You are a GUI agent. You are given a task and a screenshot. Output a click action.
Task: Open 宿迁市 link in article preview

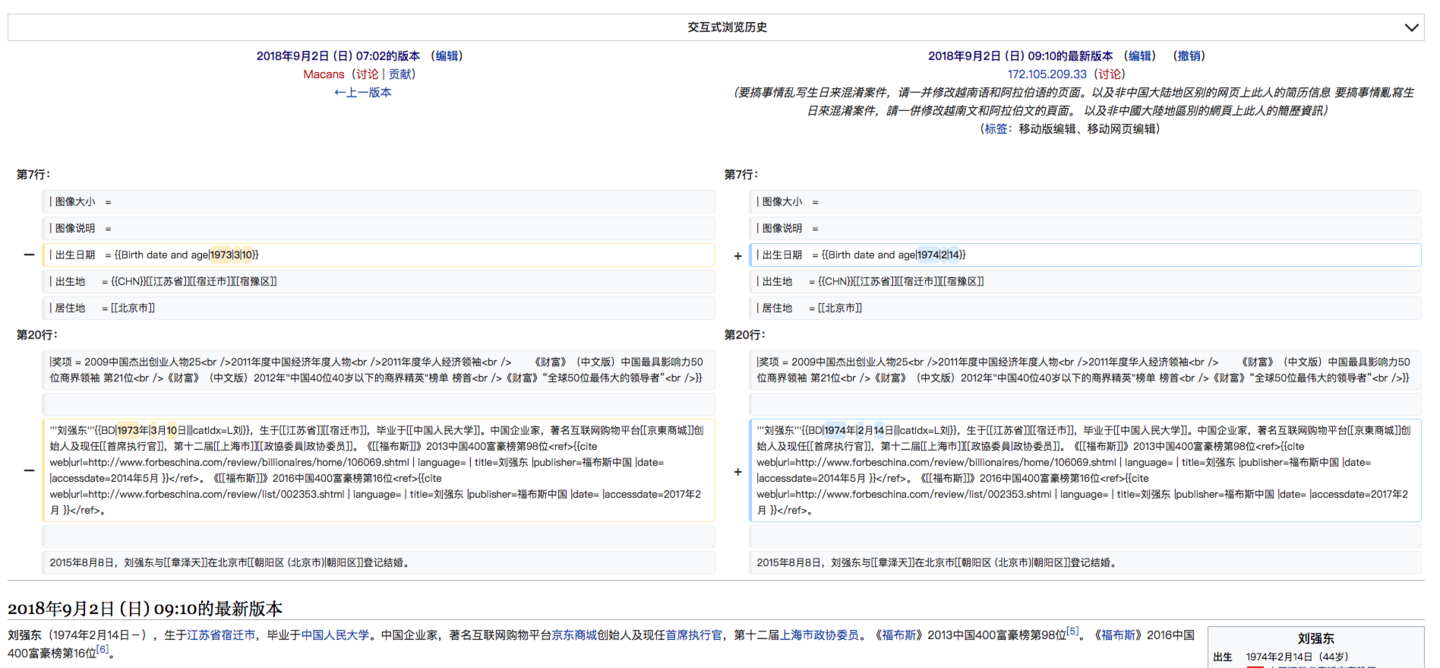click(239, 634)
